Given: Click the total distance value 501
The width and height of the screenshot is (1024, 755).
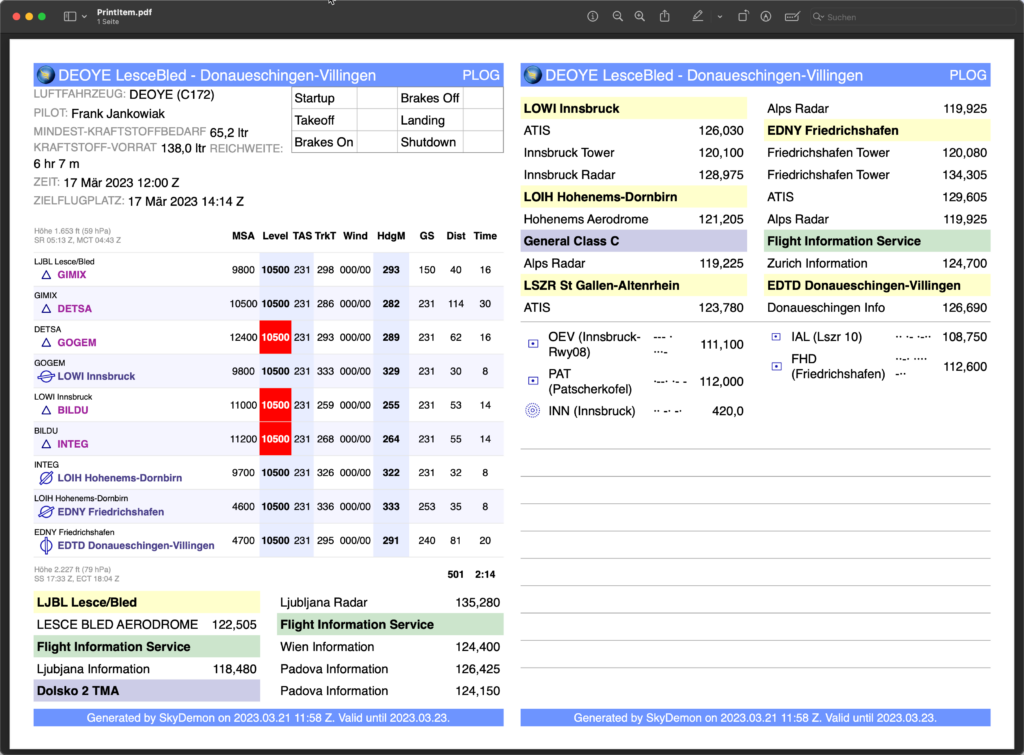Looking at the screenshot, I should tap(456, 575).
